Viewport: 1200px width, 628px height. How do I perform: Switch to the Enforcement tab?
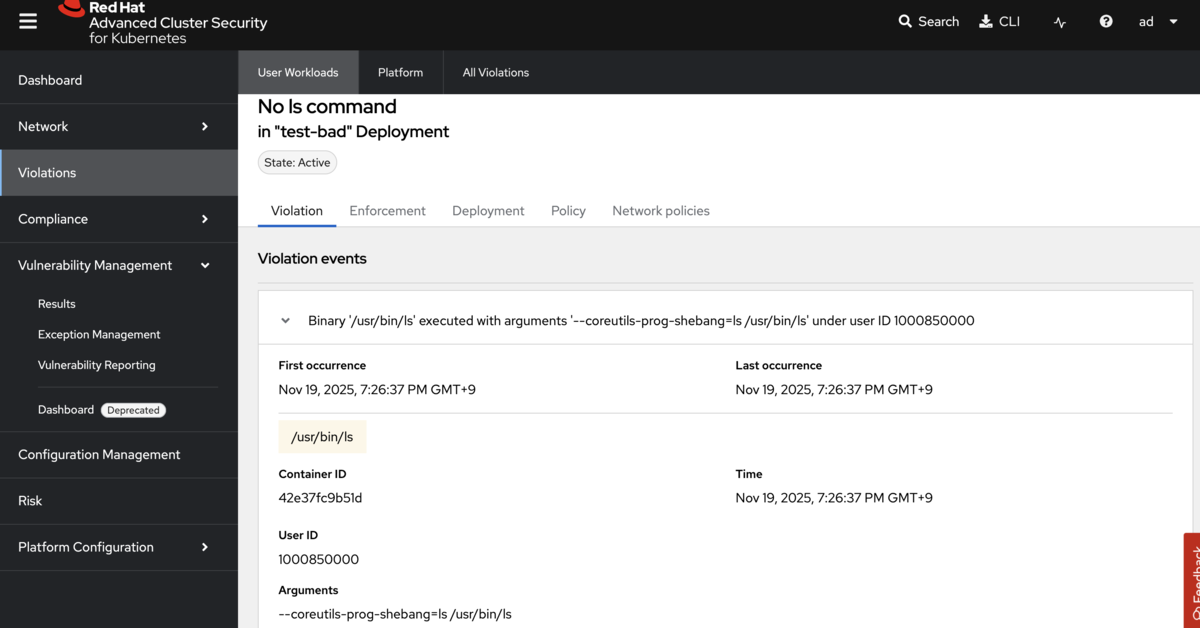[x=387, y=211]
